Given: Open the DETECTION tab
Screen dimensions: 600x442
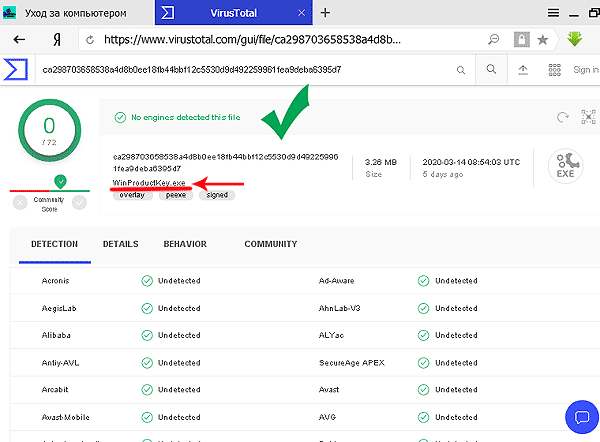Looking at the screenshot, I should [x=54, y=244].
